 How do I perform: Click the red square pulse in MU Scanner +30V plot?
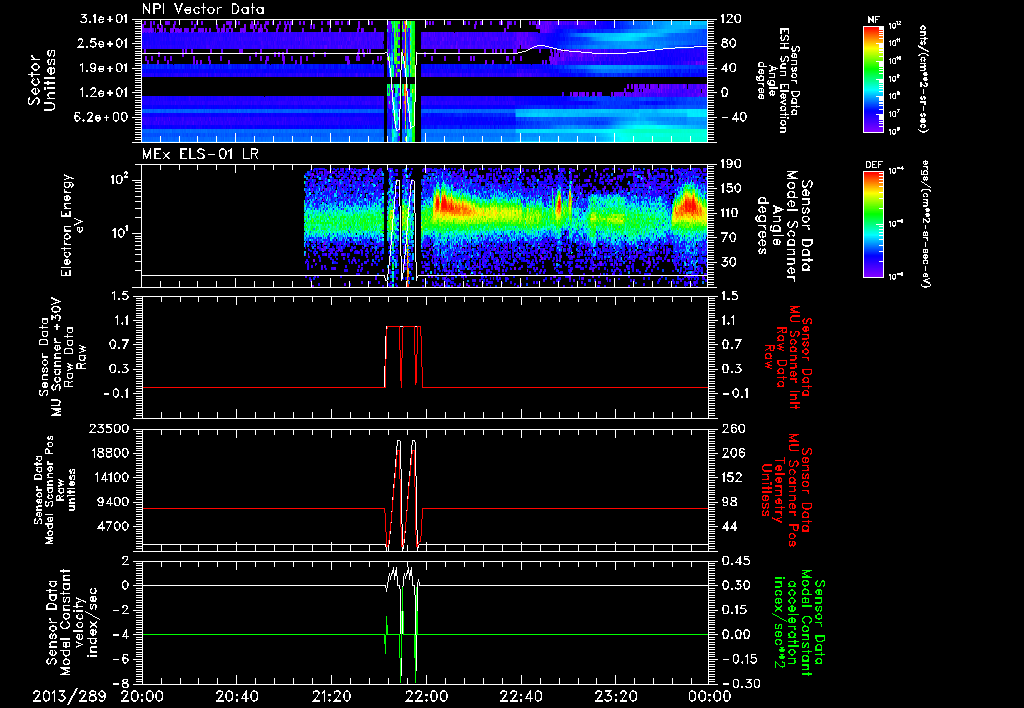[x=404, y=357]
